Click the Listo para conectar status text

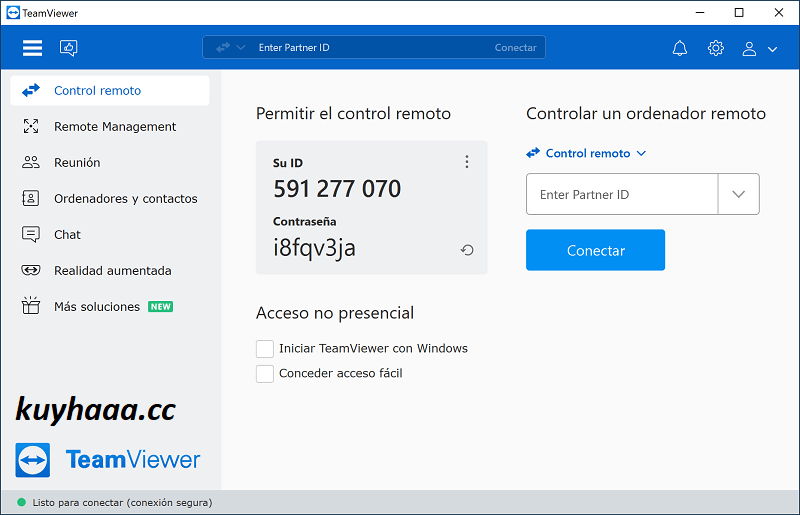click(x=122, y=503)
